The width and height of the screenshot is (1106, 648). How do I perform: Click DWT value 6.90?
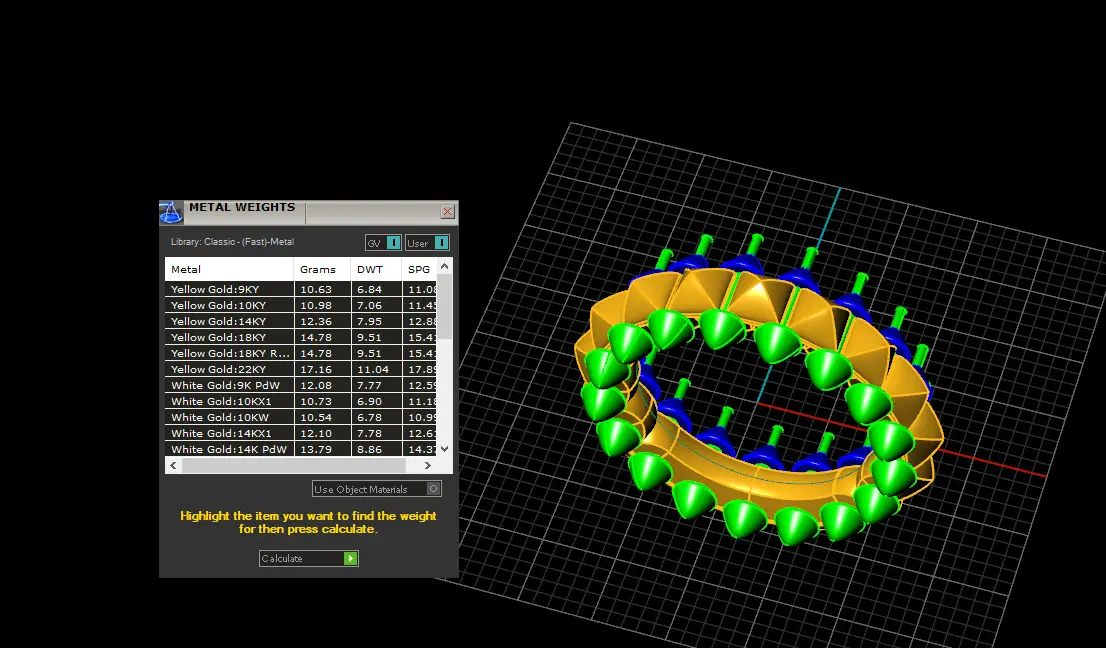370,401
